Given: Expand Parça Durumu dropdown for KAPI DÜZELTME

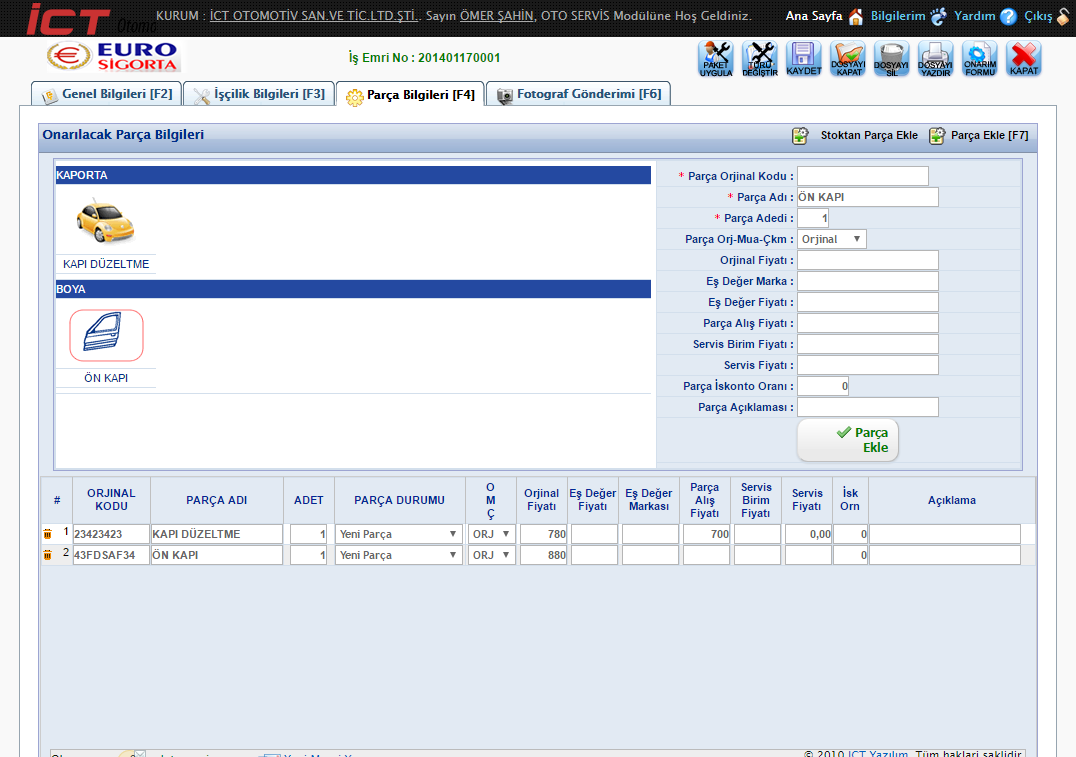Looking at the screenshot, I should (x=398, y=534).
